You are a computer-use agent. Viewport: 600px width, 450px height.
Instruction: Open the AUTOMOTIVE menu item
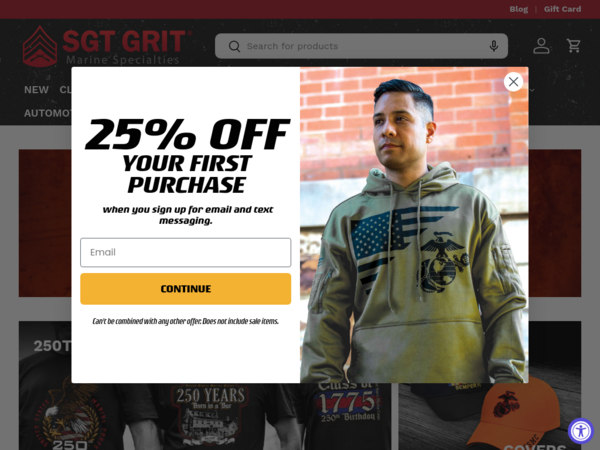click(x=47, y=113)
